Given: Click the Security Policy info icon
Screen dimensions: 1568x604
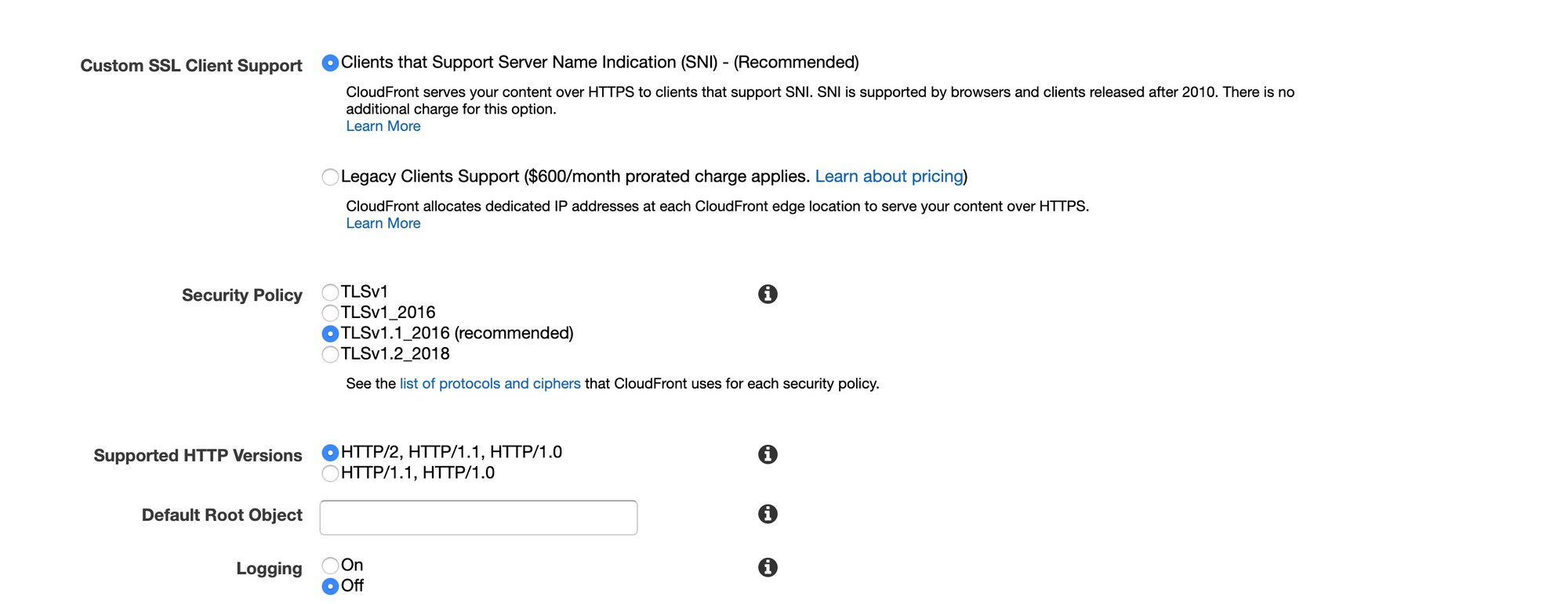Looking at the screenshot, I should (x=768, y=294).
